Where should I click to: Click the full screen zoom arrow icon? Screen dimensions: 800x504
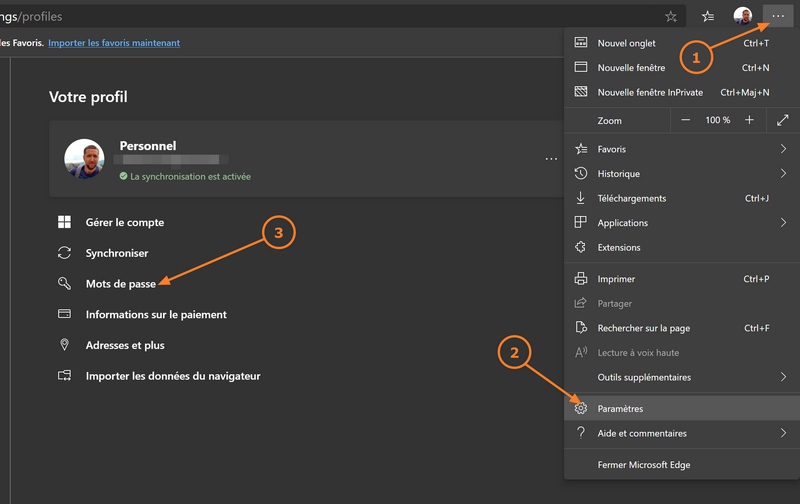782,120
